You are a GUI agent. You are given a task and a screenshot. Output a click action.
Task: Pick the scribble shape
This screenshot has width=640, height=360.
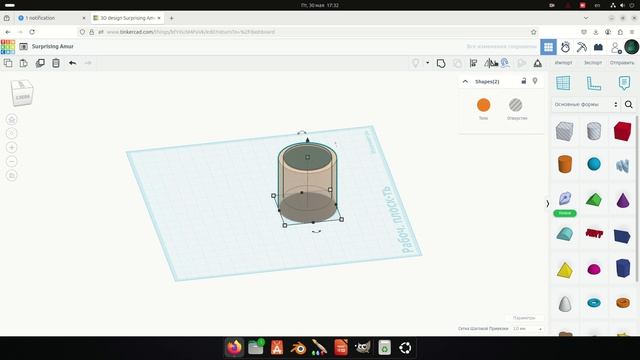(x=622, y=165)
